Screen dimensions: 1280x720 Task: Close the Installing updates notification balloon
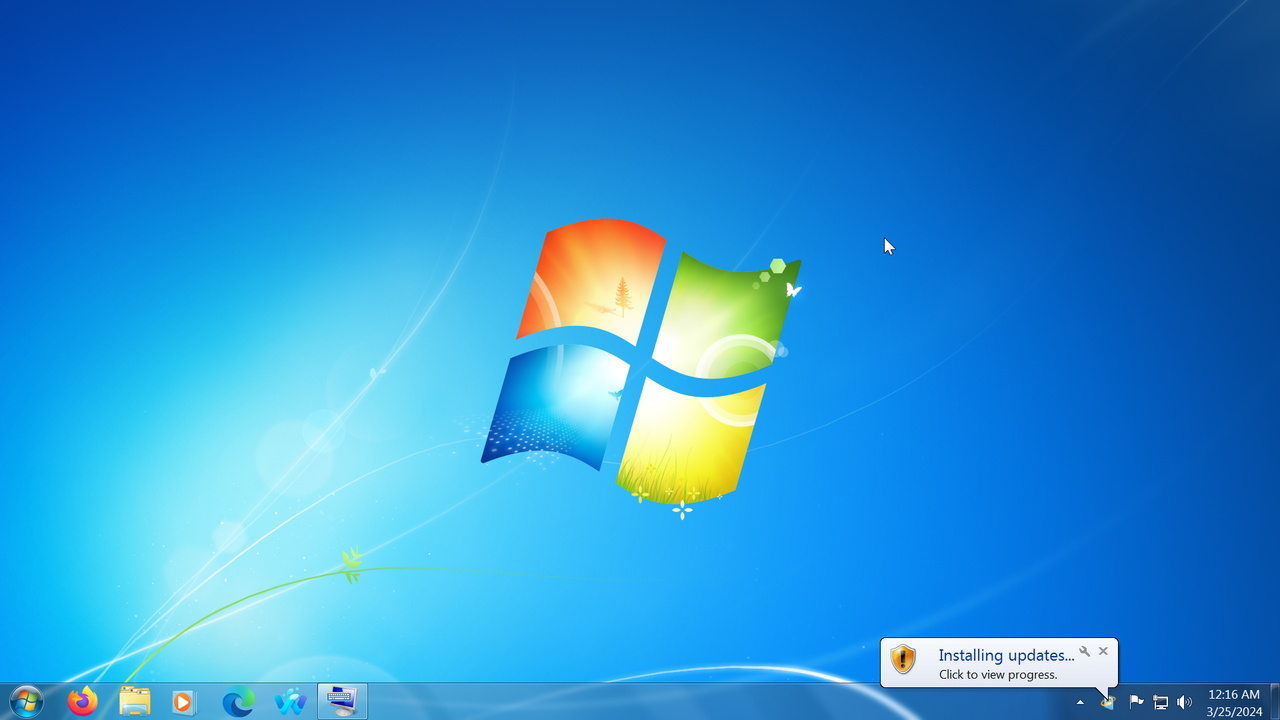[x=1103, y=651]
